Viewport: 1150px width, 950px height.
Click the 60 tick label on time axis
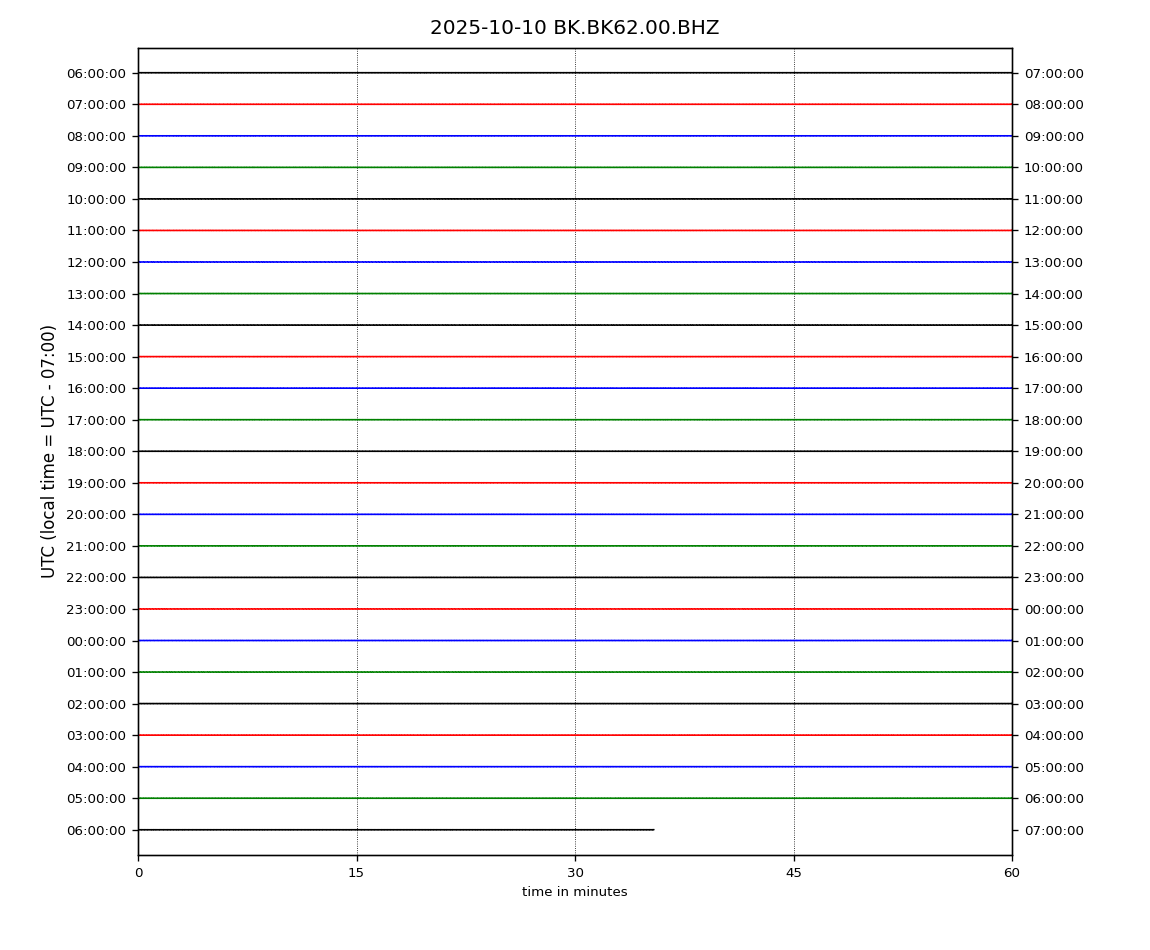[x=1012, y=873]
